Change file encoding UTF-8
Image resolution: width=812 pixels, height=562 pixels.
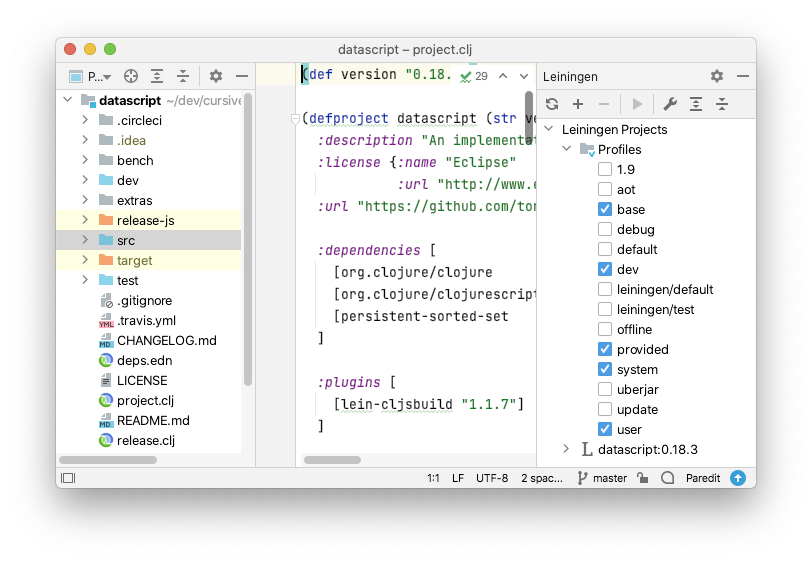click(492, 478)
